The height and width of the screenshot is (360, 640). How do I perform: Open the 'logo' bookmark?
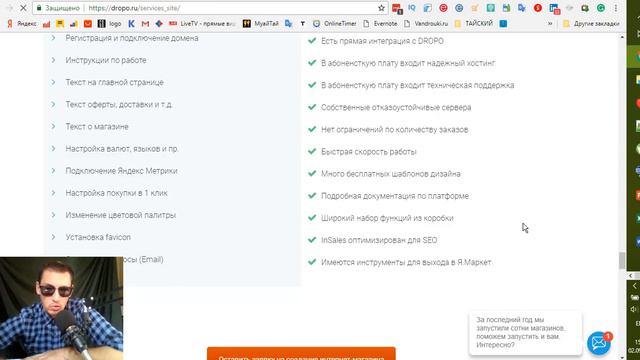pos(110,24)
